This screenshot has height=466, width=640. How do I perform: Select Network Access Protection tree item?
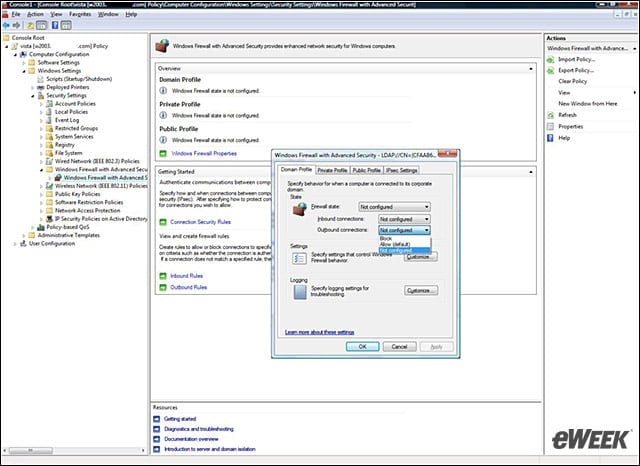[x=87, y=211]
